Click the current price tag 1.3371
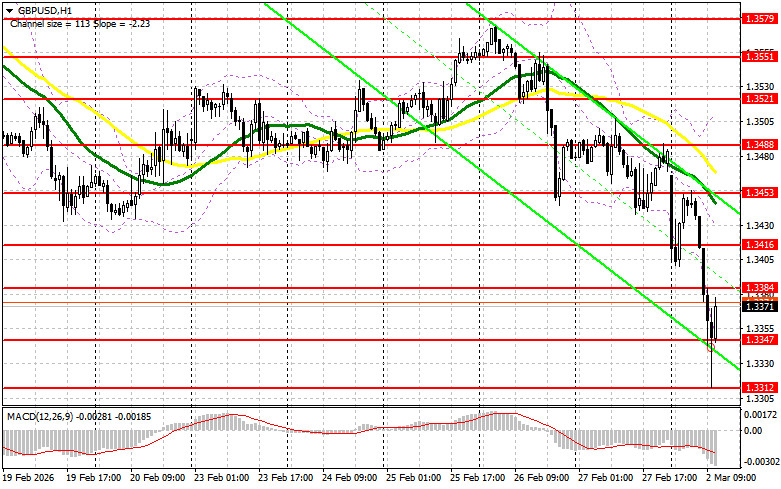The width and height of the screenshot is (781, 489). pyautogui.click(x=759, y=306)
